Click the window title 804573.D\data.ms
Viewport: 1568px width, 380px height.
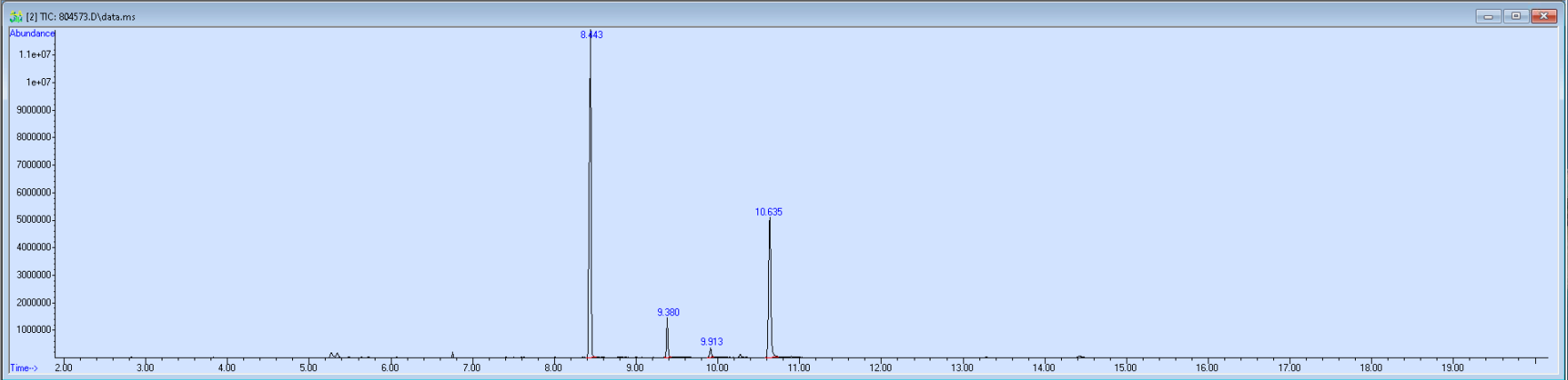click(x=97, y=17)
